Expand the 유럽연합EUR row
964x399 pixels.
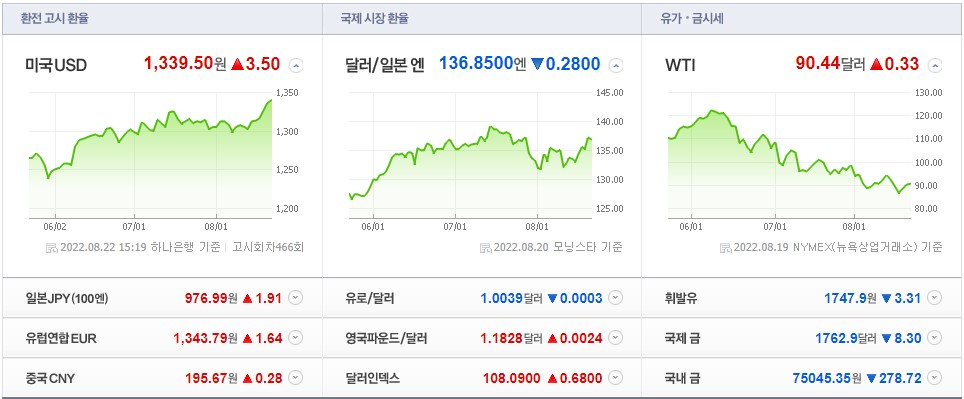(x=296, y=338)
